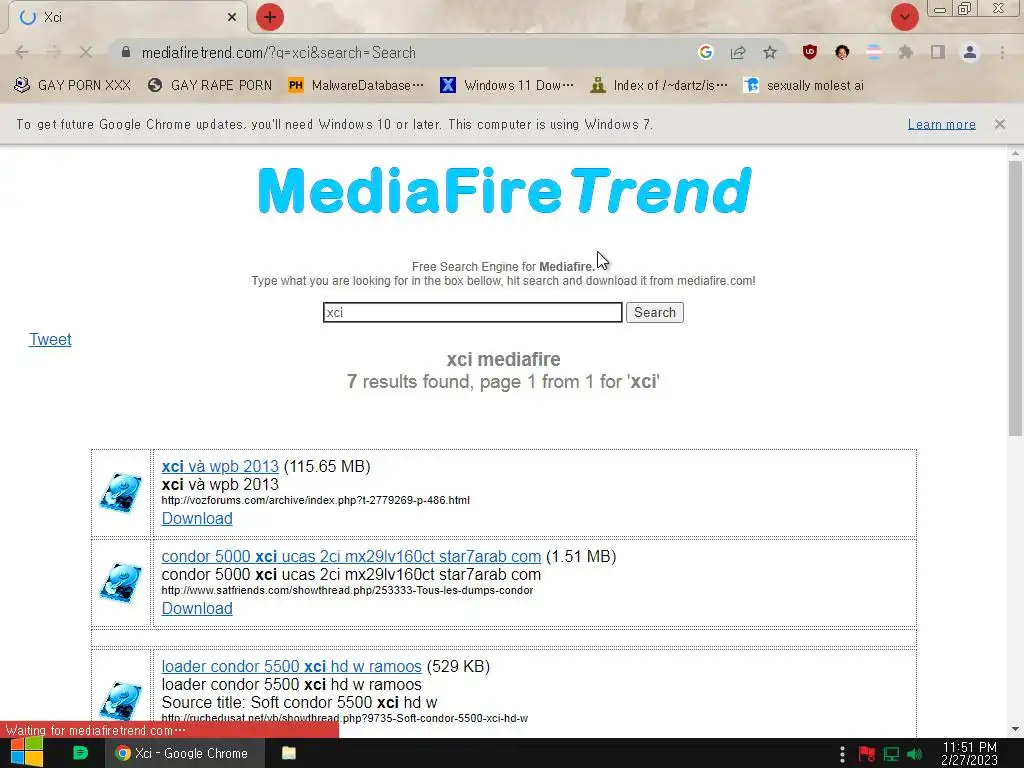Open the avatar extension icon in toolbar
This screenshot has height=768, width=1024.
[842, 52]
